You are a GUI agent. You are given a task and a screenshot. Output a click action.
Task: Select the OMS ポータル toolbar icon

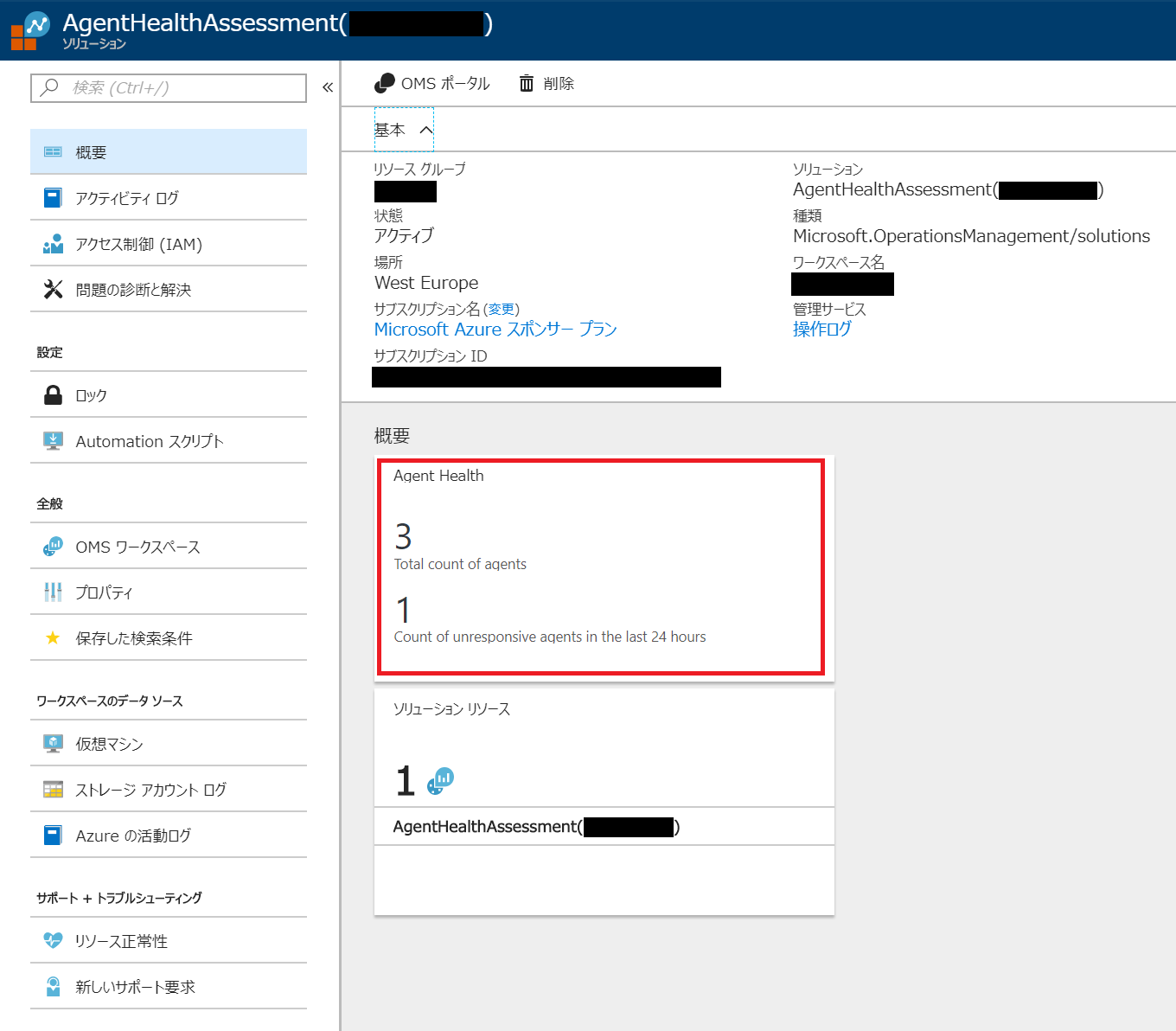point(385,83)
